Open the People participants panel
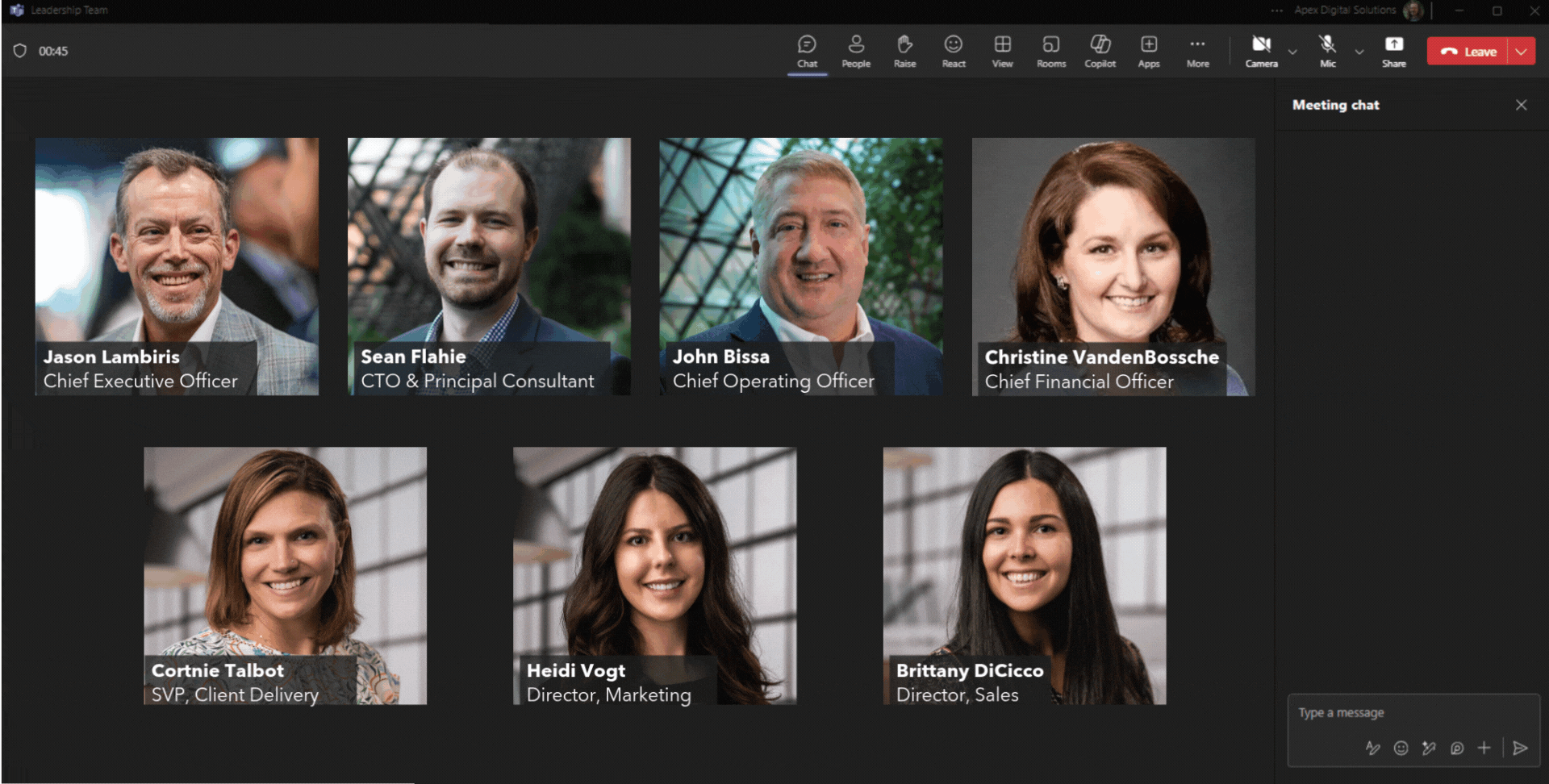Image resolution: width=1549 pixels, height=784 pixels. [856, 51]
